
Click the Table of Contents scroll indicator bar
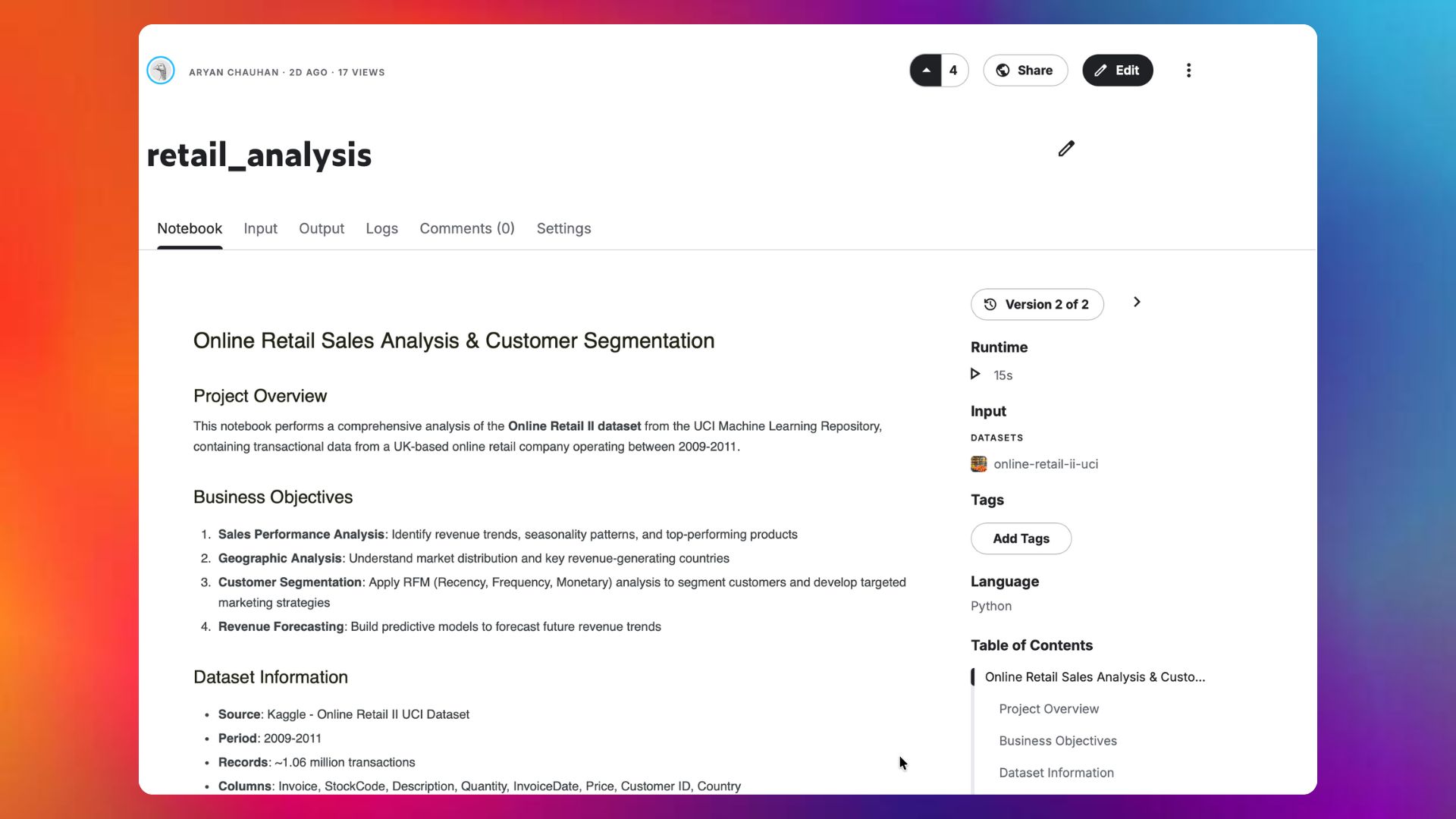[x=971, y=676]
